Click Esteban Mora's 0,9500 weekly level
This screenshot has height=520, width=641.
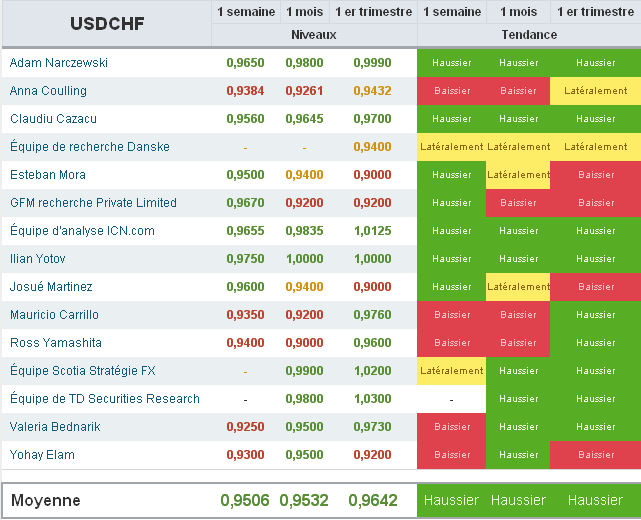point(245,175)
